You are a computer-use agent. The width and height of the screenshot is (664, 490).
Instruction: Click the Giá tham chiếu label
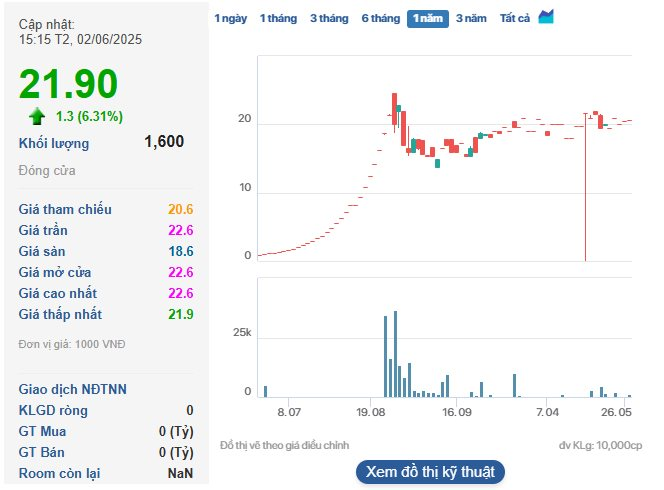coord(65,209)
